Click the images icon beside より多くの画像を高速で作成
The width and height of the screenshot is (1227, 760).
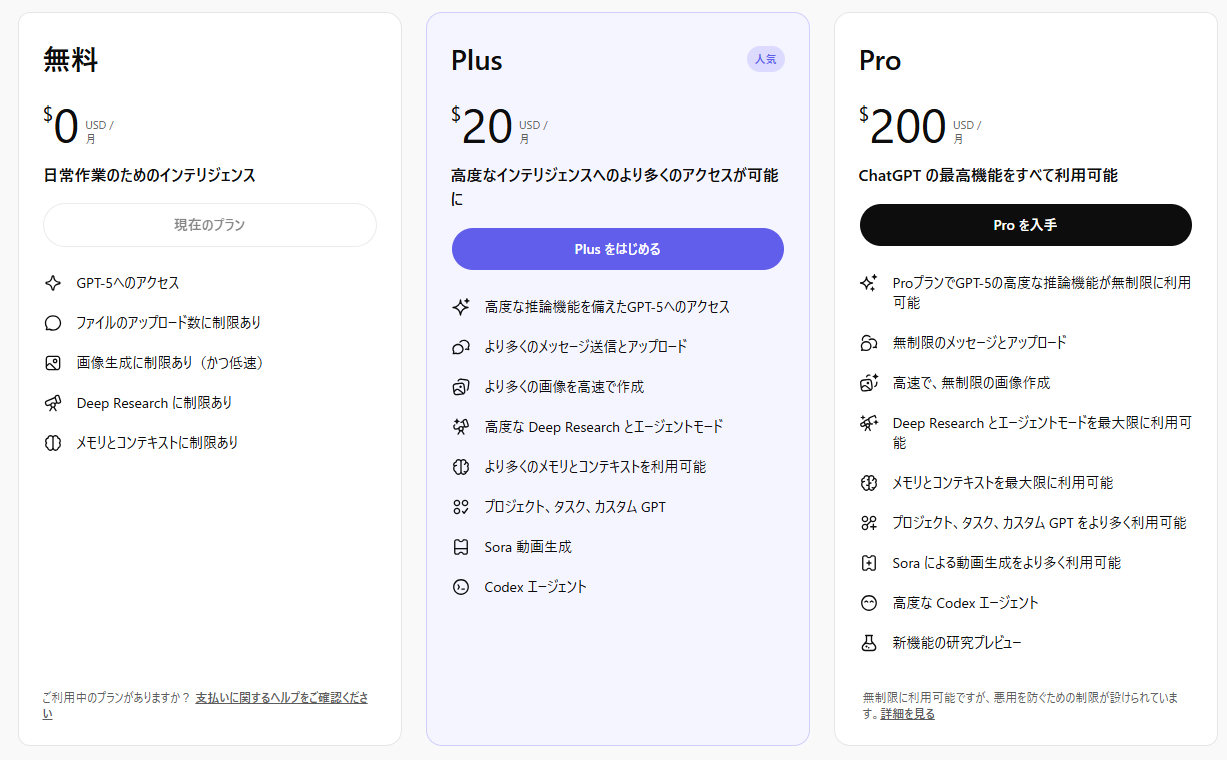pyautogui.click(x=461, y=387)
